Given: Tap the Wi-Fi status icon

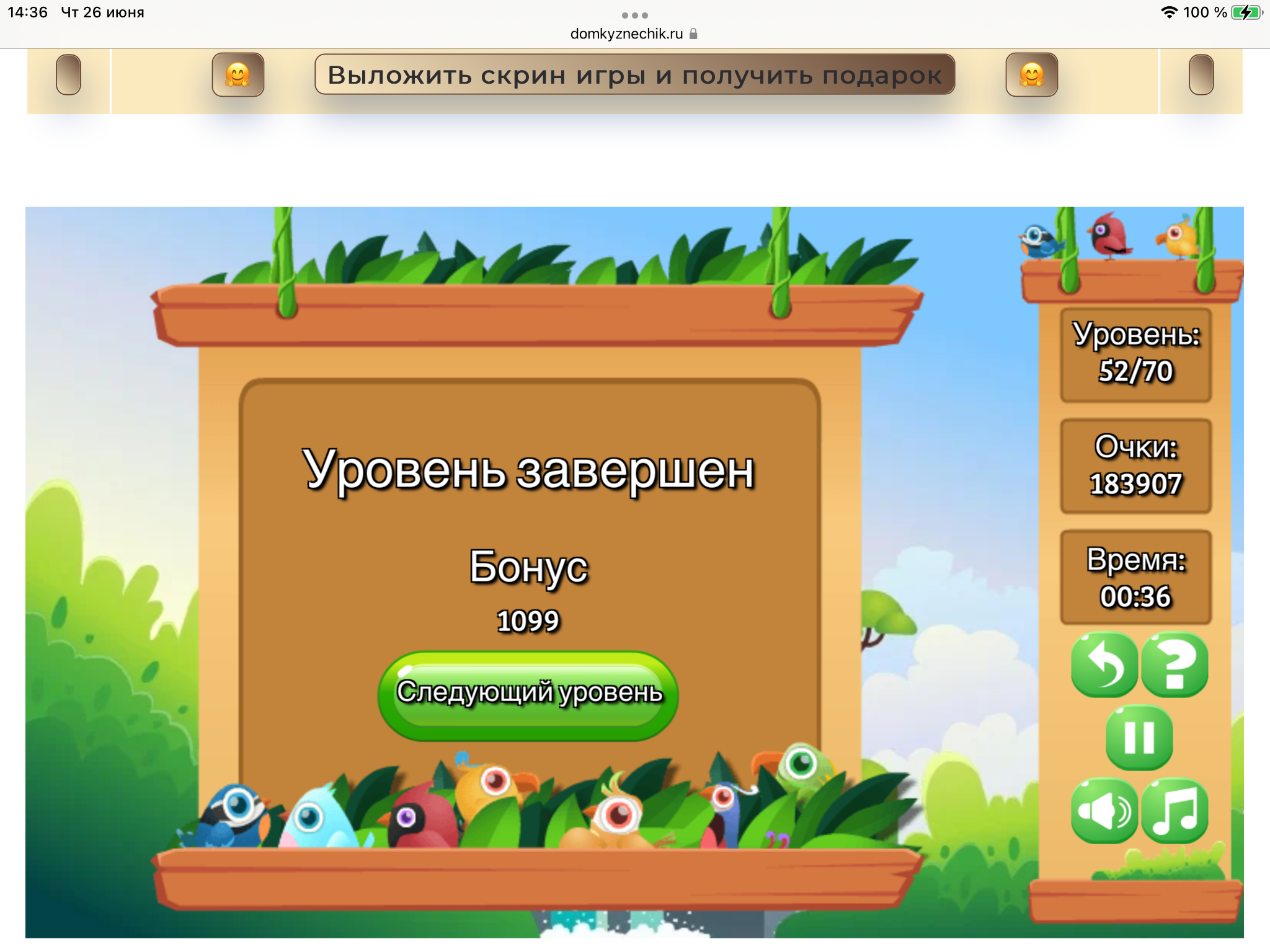Looking at the screenshot, I should pyautogui.click(x=1169, y=12).
